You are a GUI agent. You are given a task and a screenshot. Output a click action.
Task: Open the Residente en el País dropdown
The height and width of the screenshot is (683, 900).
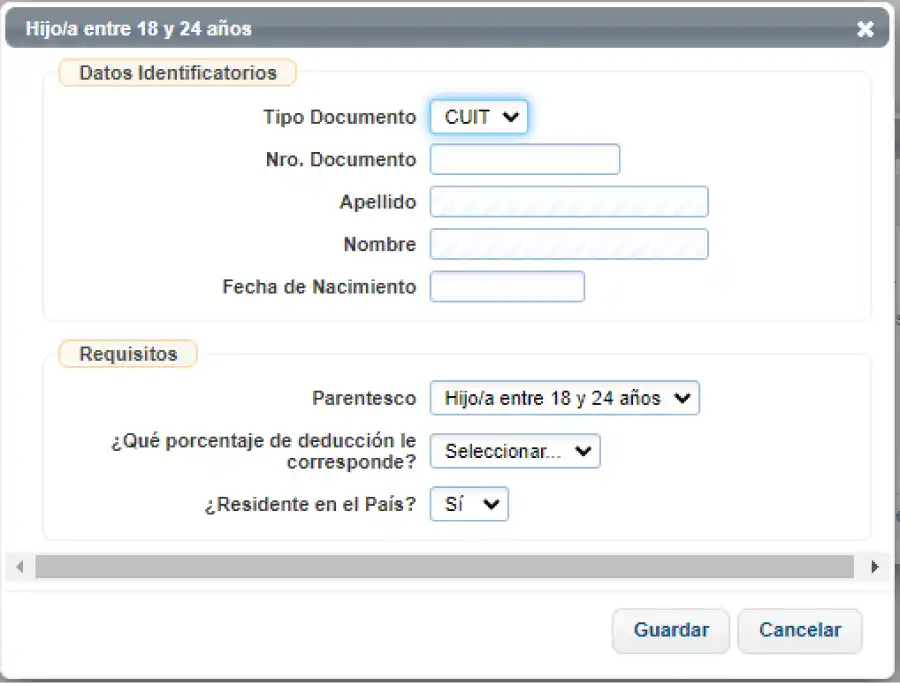click(x=468, y=504)
